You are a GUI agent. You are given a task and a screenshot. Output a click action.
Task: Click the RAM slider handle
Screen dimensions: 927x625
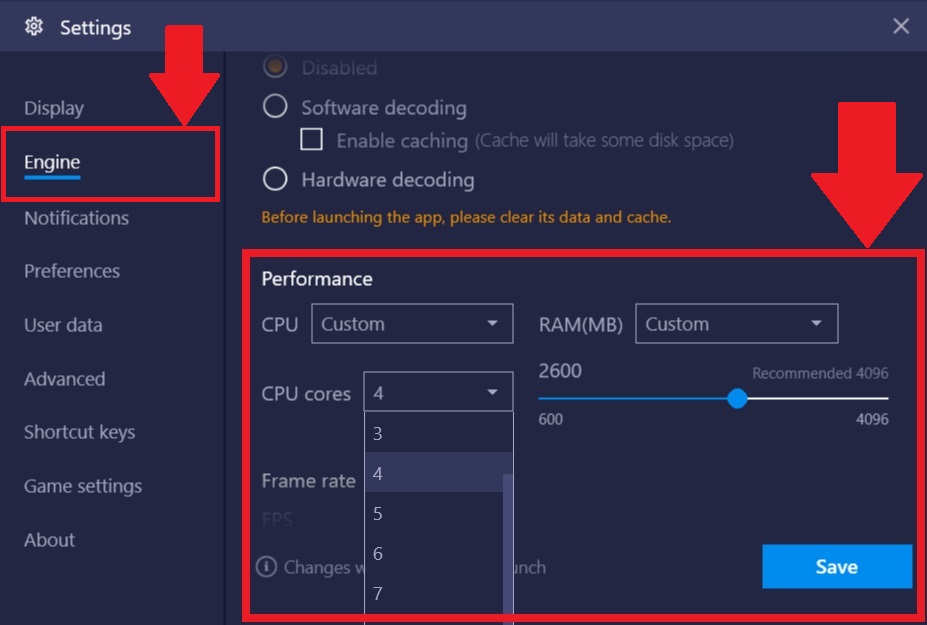737,399
